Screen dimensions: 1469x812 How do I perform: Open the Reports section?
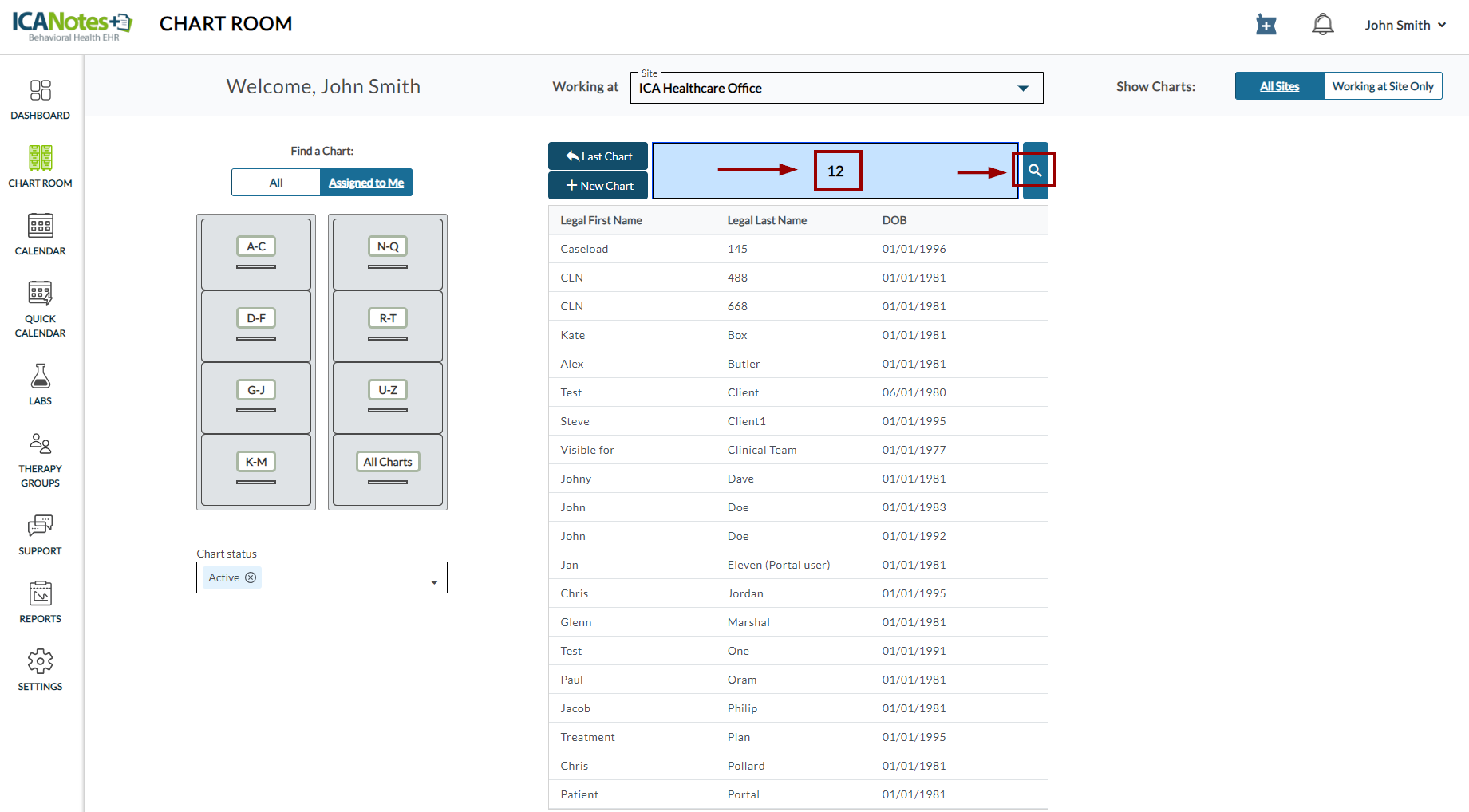[40, 601]
